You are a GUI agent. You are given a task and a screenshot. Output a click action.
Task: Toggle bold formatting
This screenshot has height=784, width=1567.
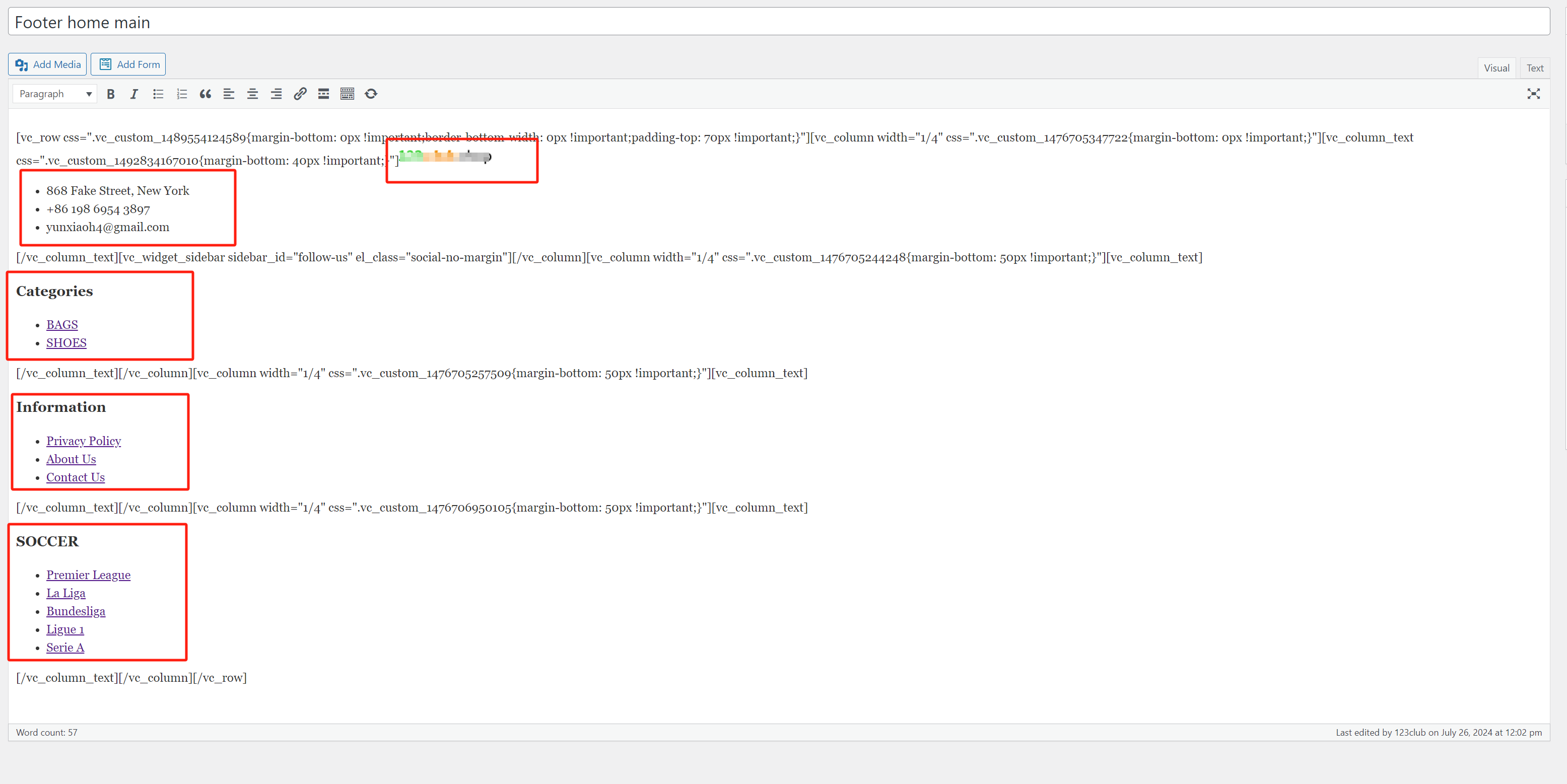[111, 94]
